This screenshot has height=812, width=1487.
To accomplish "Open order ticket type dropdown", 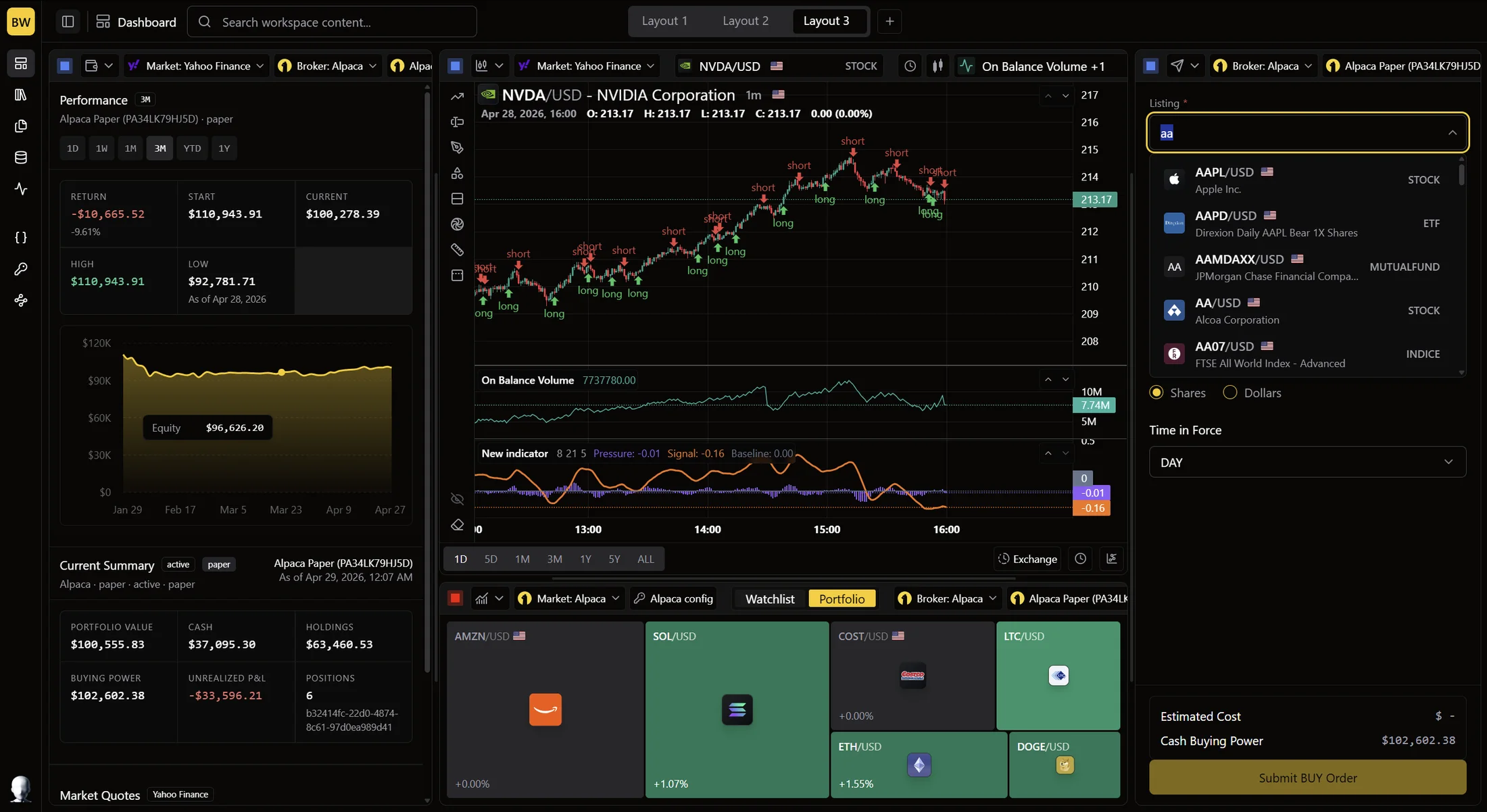I will click(x=1184, y=66).
